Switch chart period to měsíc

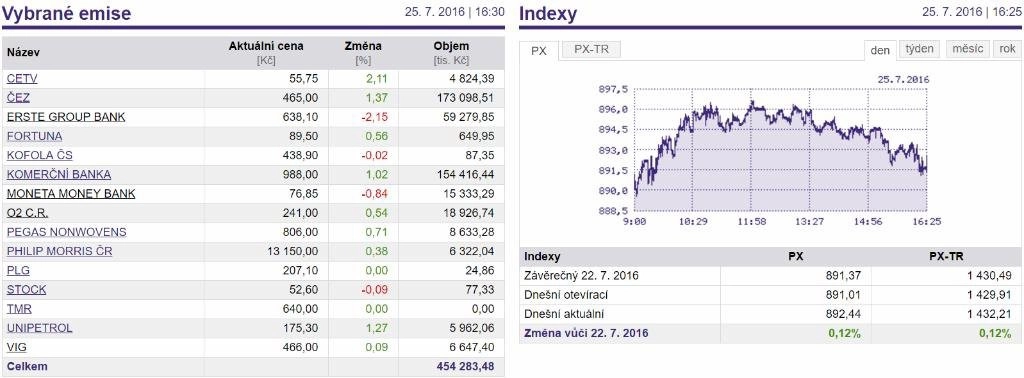pos(967,49)
